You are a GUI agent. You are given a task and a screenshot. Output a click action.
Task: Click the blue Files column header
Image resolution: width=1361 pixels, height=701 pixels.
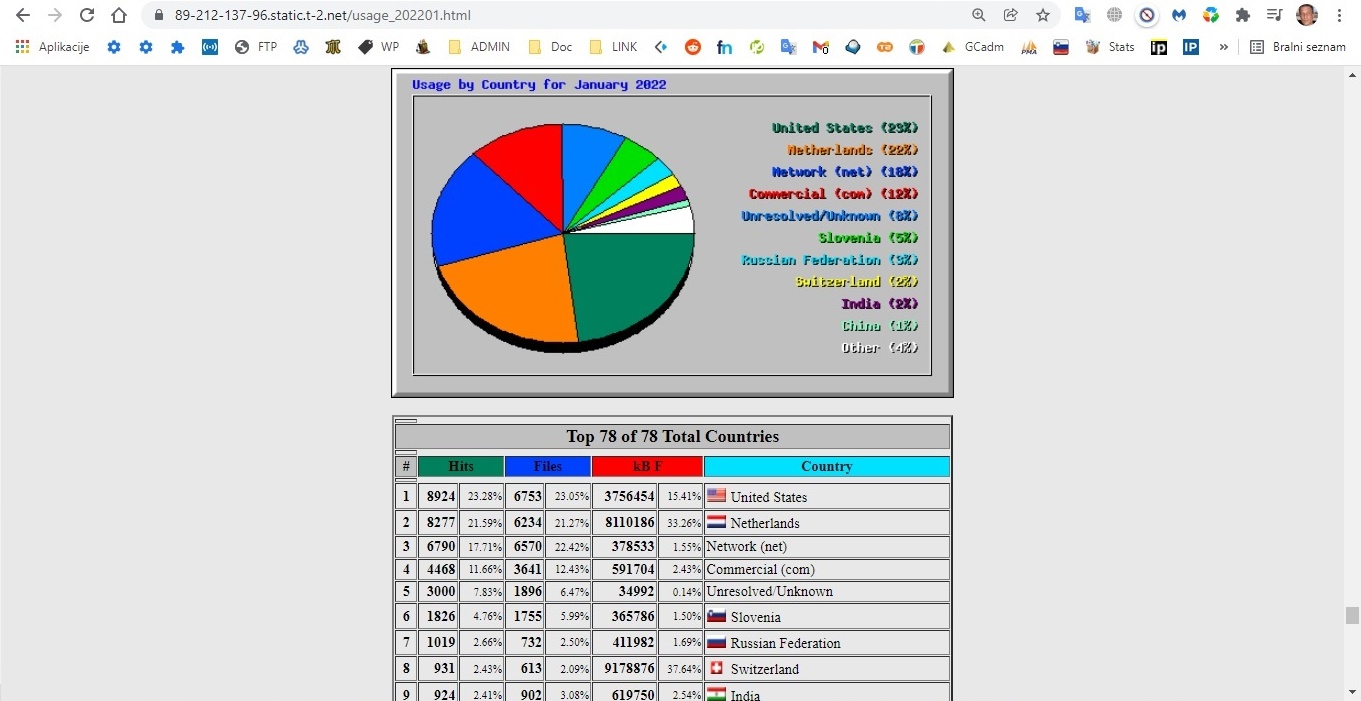547,466
